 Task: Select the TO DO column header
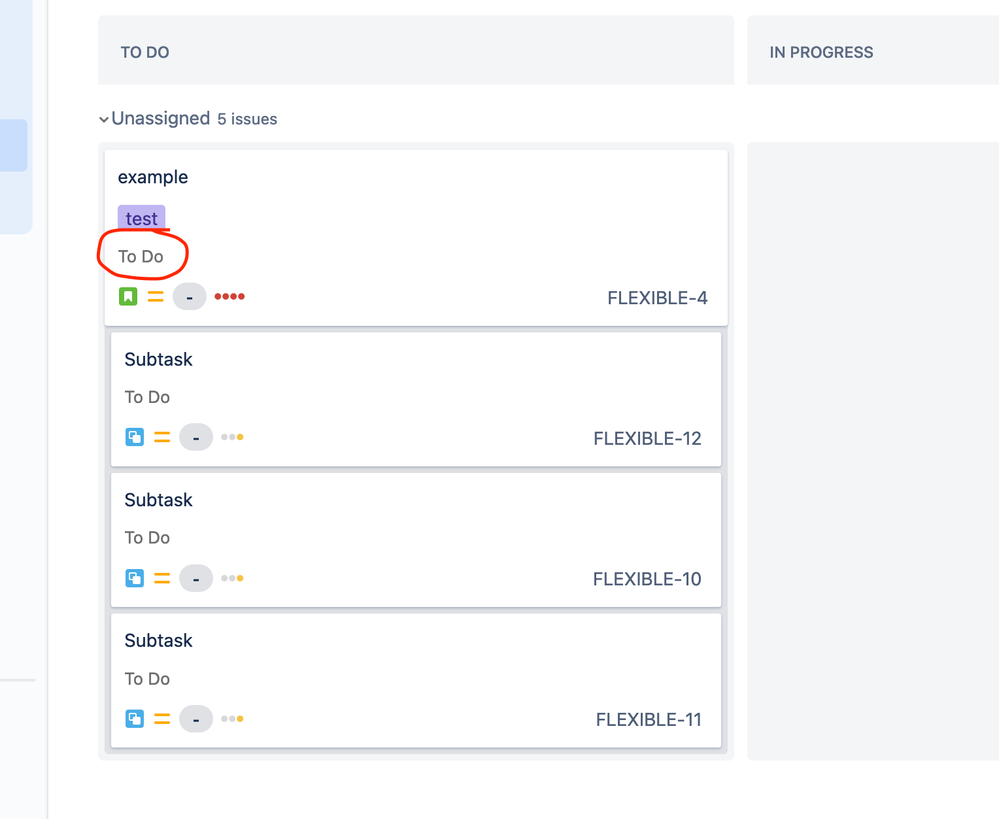(x=144, y=52)
